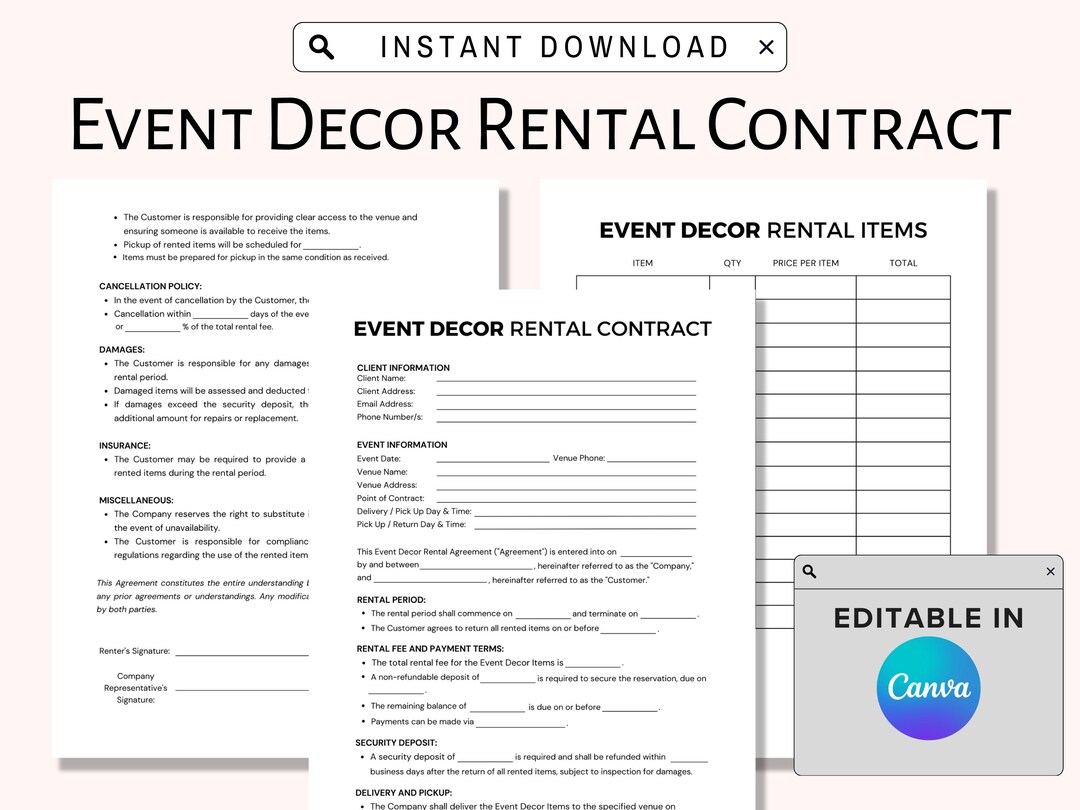Click the magnifying glass in the Instant Download bar
Image resolution: width=1080 pixels, height=810 pixels.
(x=322, y=46)
